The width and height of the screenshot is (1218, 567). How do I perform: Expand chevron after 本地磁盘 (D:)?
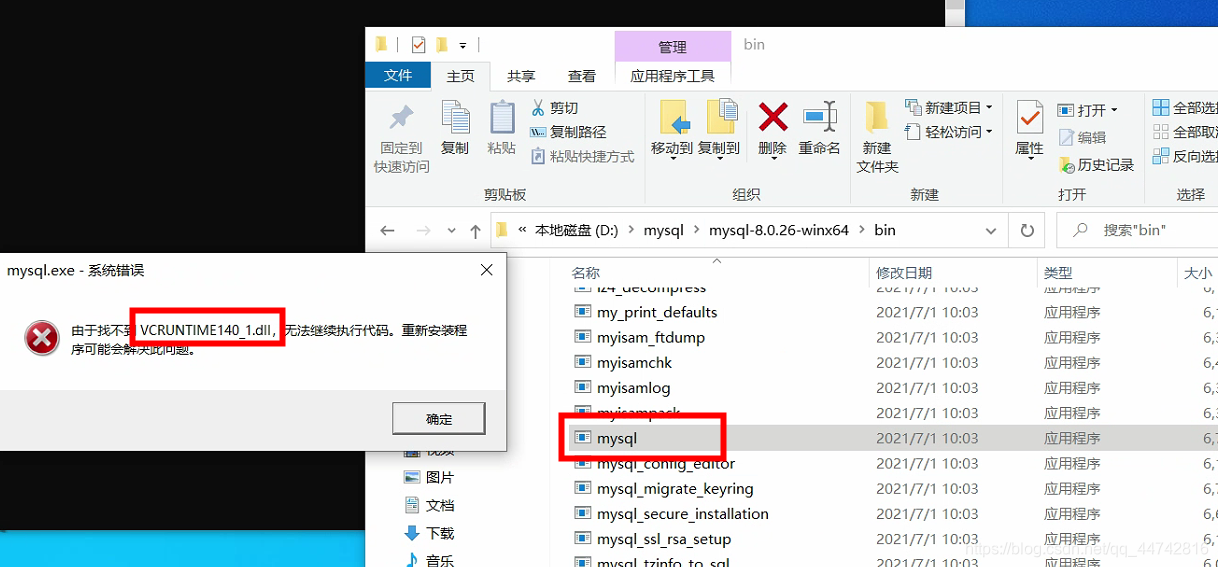coord(631,230)
